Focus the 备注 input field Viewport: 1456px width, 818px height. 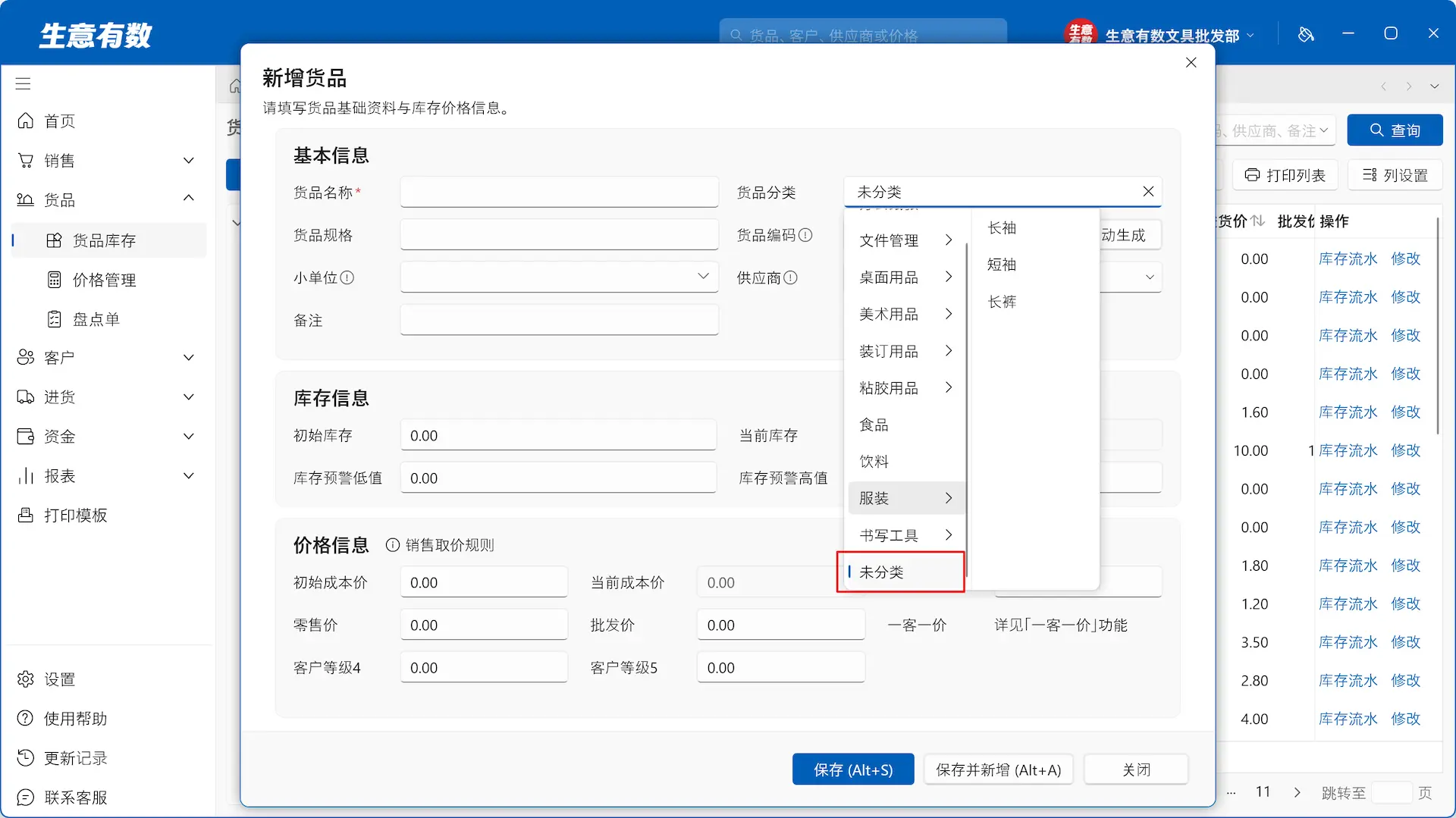coord(559,319)
